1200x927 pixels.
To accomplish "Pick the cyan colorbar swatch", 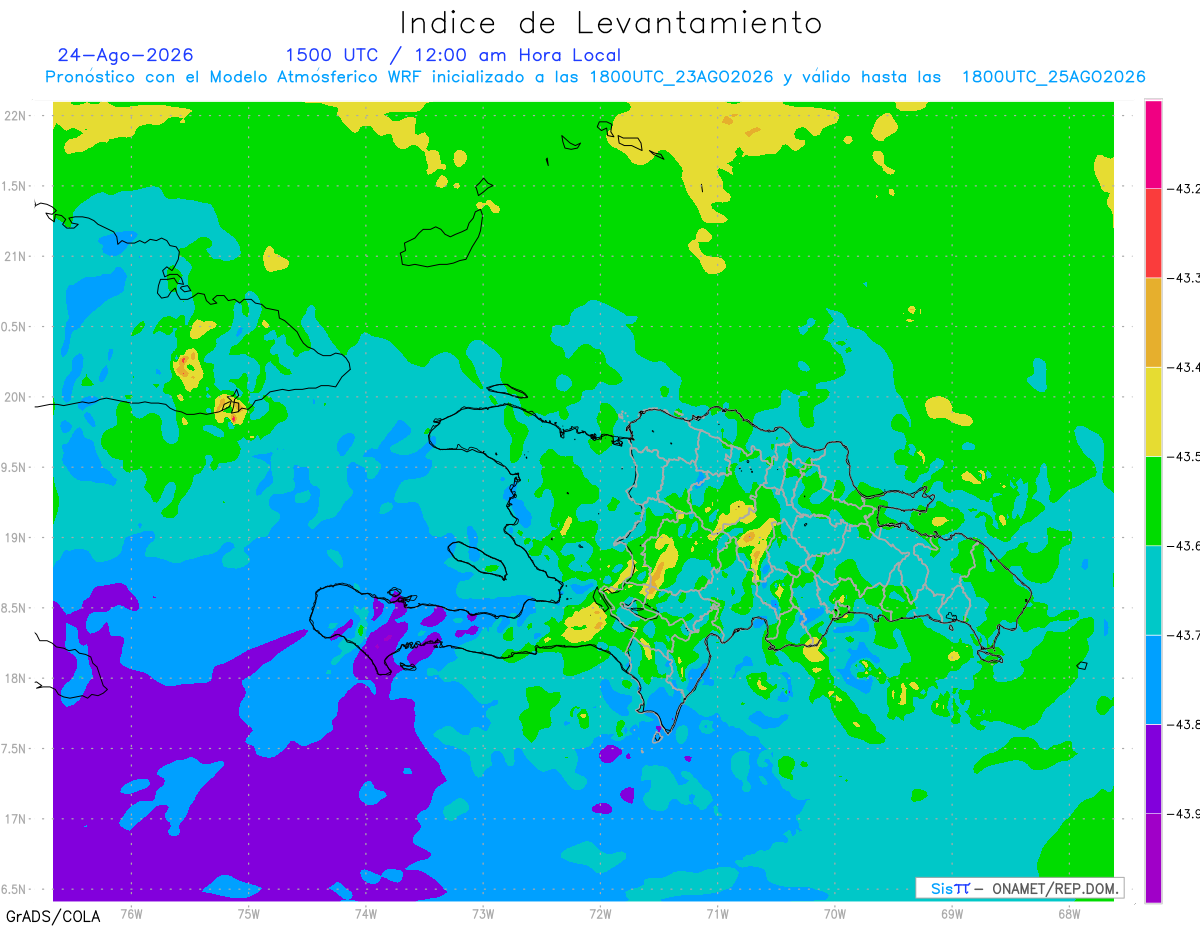I will [1153, 590].
